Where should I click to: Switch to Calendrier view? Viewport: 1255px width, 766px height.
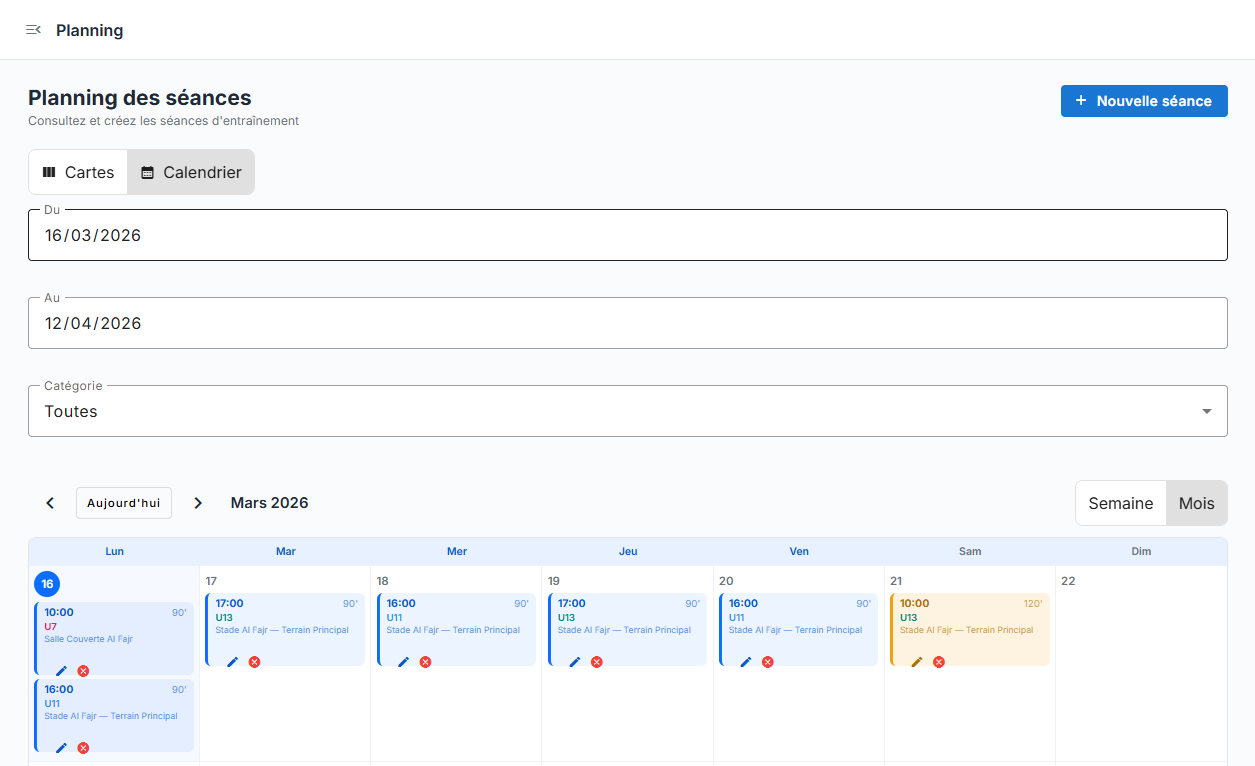click(x=191, y=172)
